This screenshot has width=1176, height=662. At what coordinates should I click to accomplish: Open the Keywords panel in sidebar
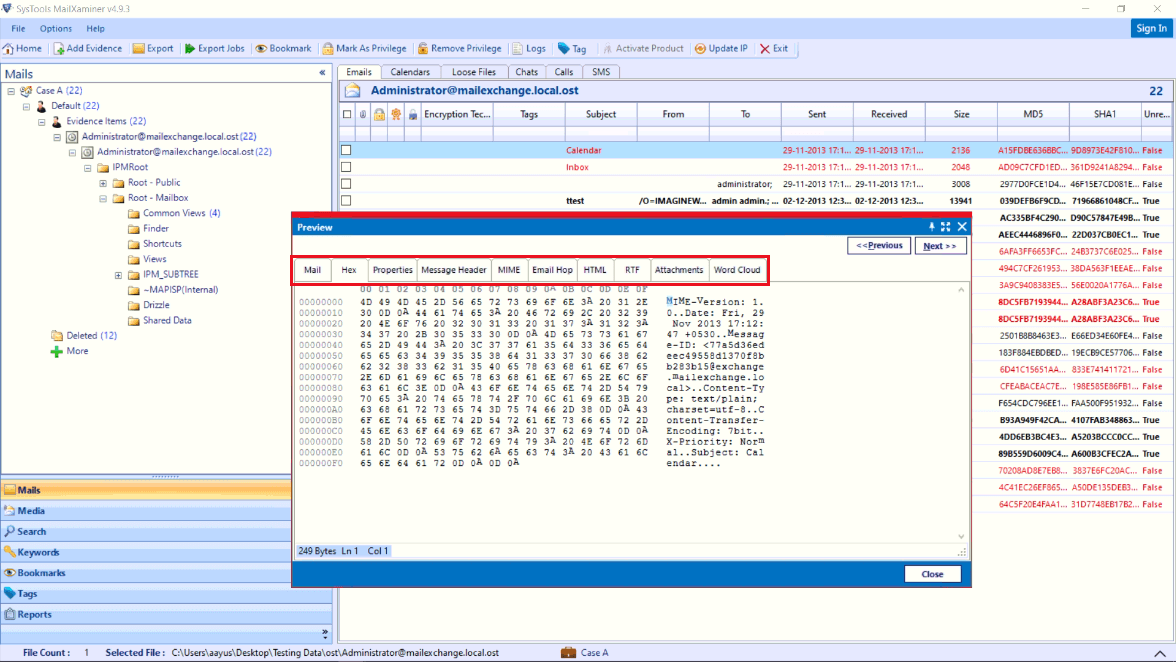point(146,553)
